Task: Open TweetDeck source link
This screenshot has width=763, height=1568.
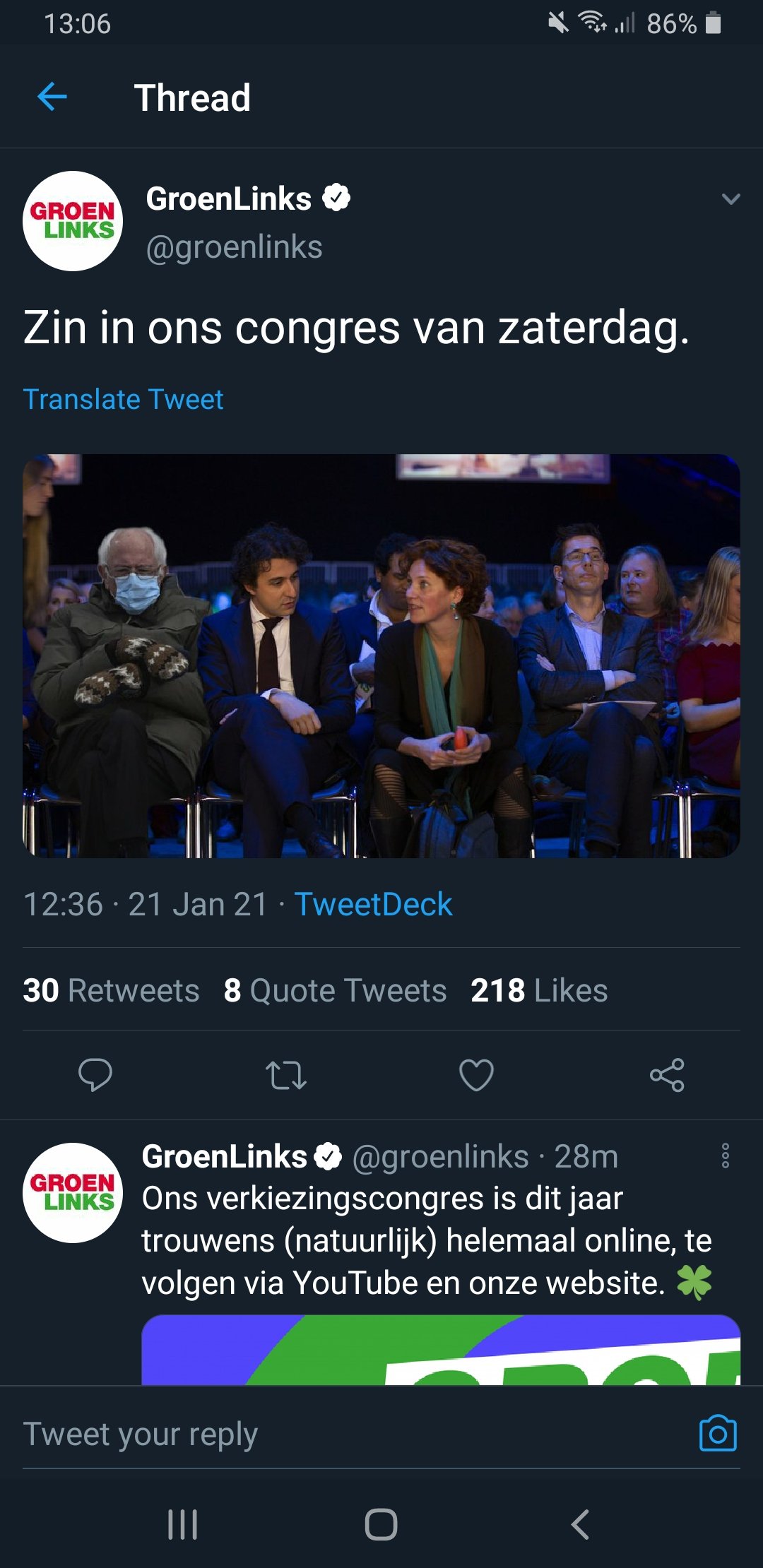Action: (x=373, y=905)
